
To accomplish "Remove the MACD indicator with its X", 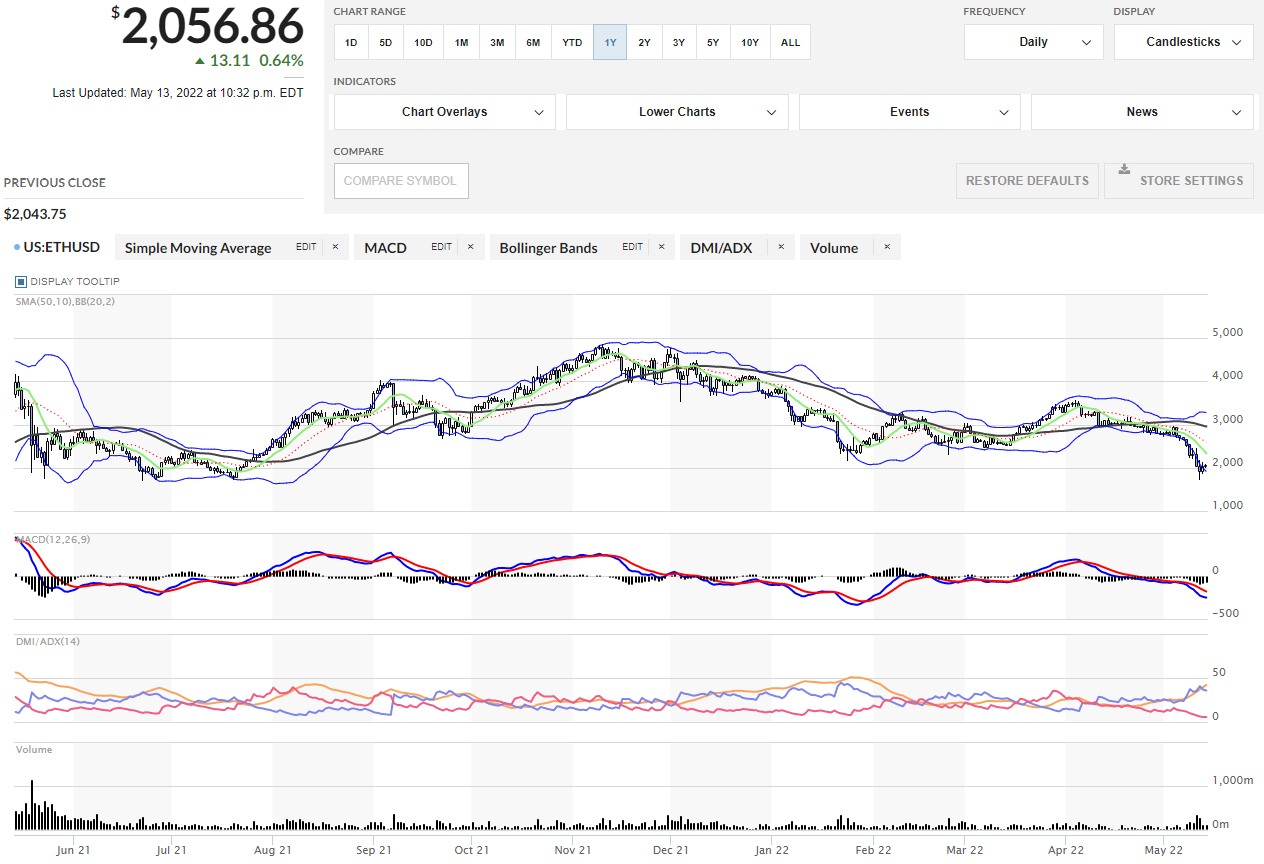I will (x=470, y=247).
